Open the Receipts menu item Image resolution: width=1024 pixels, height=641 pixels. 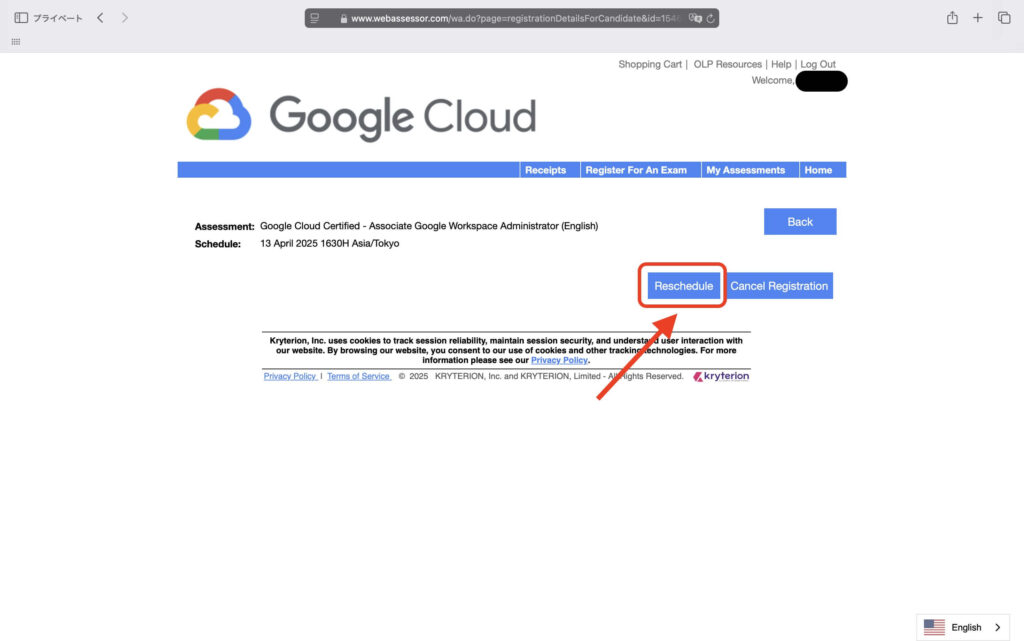[545, 170]
